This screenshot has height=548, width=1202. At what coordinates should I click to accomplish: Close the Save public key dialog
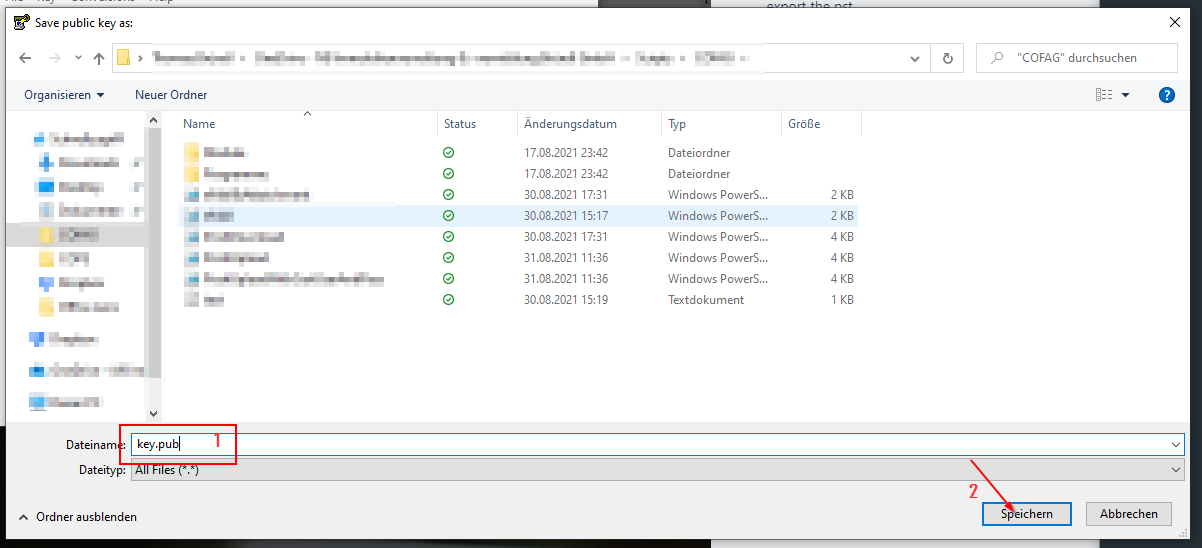click(x=1174, y=21)
